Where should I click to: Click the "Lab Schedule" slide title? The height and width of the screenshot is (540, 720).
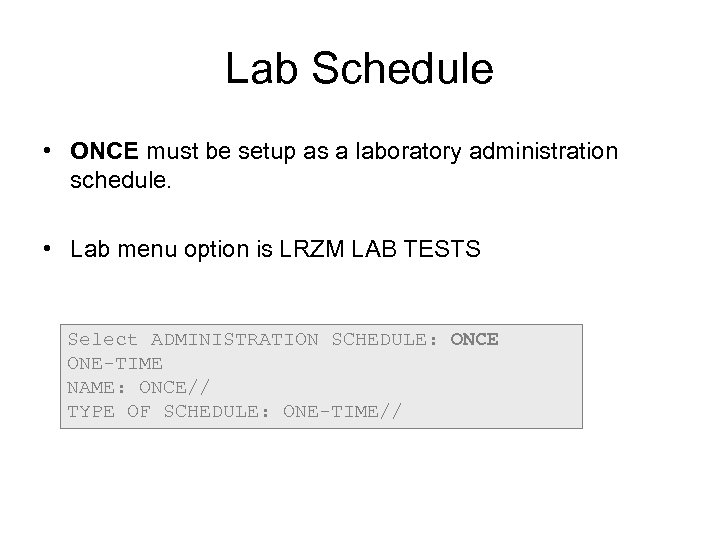pos(359,69)
